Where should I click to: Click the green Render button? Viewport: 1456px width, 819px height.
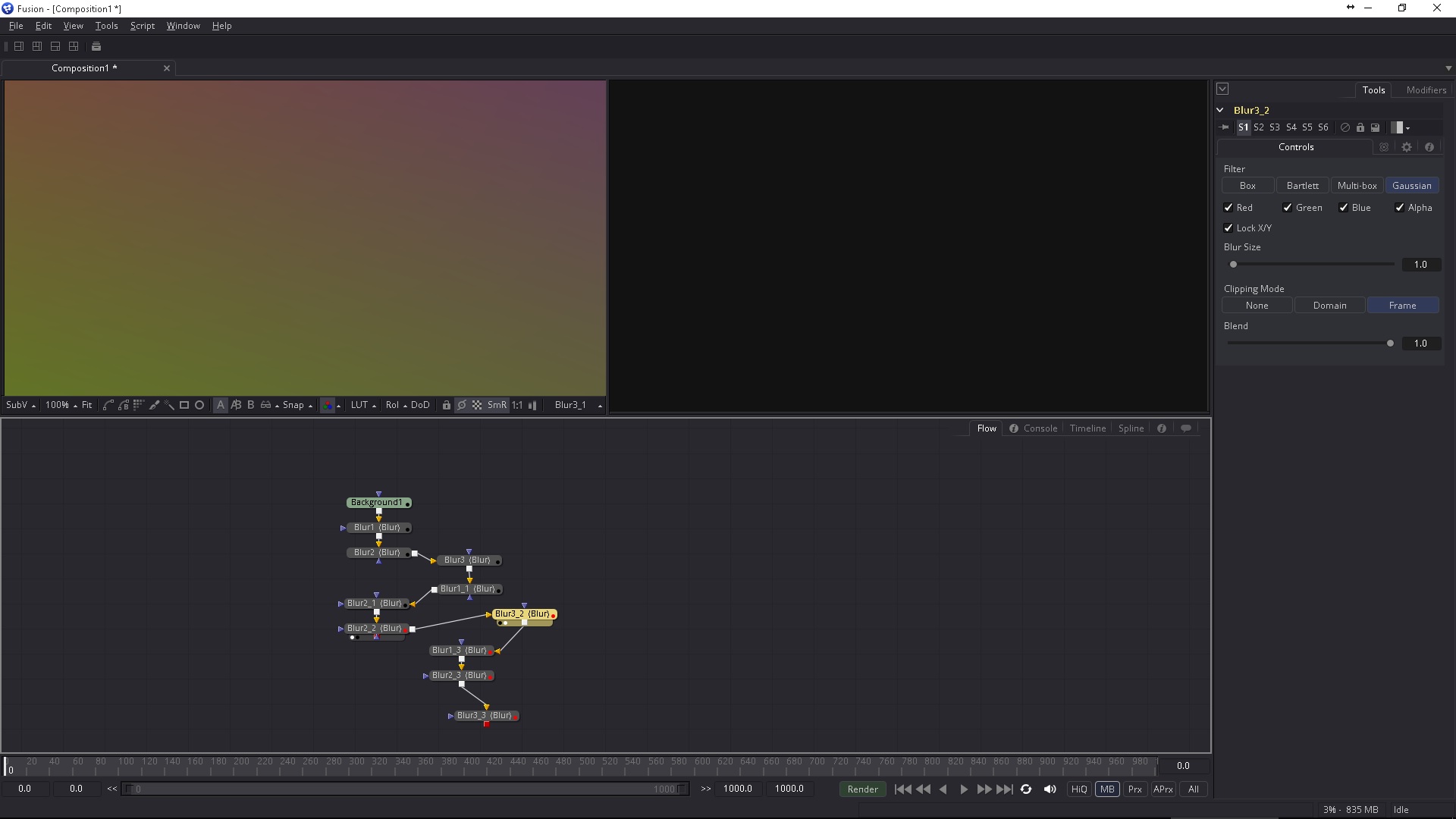(x=862, y=789)
